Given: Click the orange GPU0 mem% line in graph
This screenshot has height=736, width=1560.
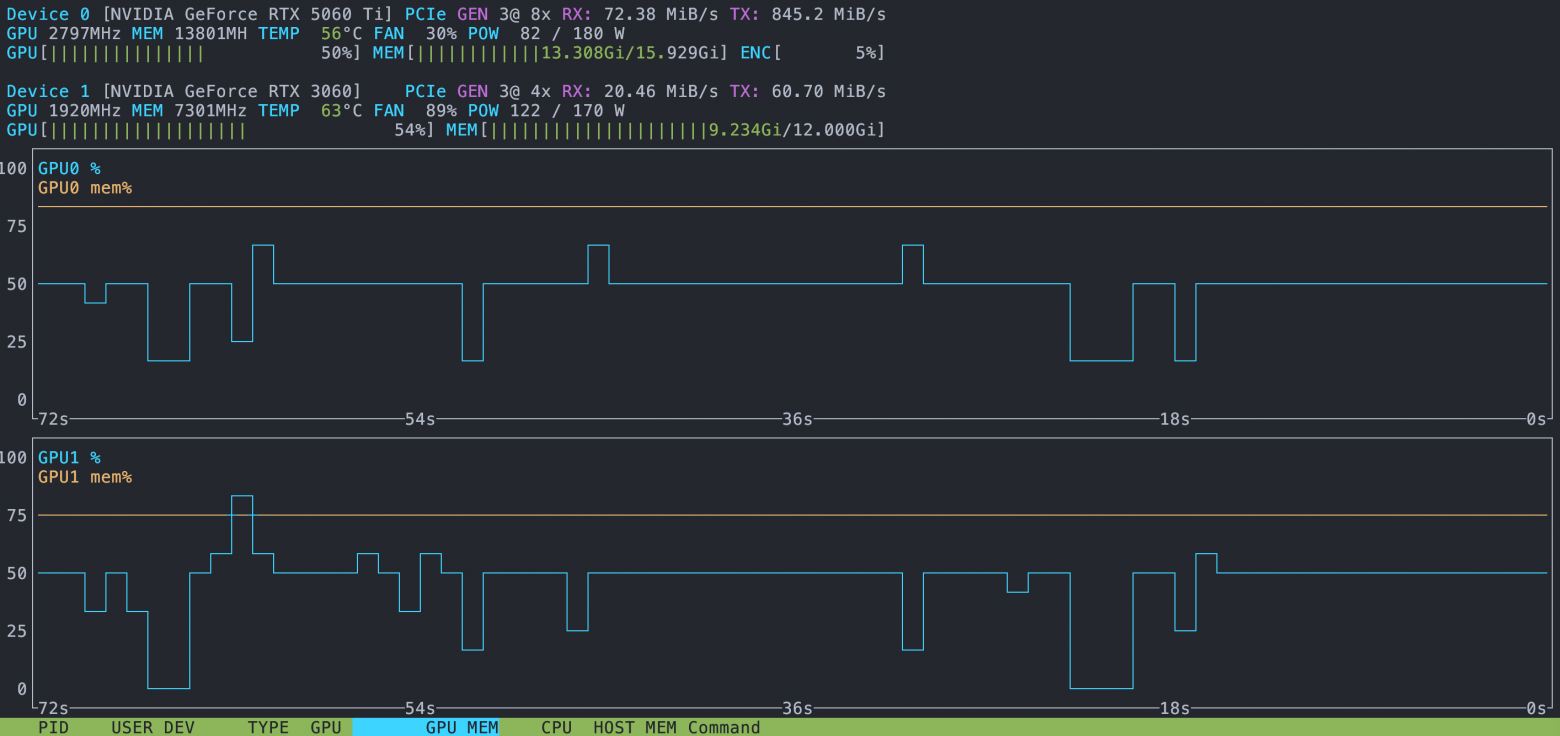Looking at the screenshot, I should tap(792, 207).
